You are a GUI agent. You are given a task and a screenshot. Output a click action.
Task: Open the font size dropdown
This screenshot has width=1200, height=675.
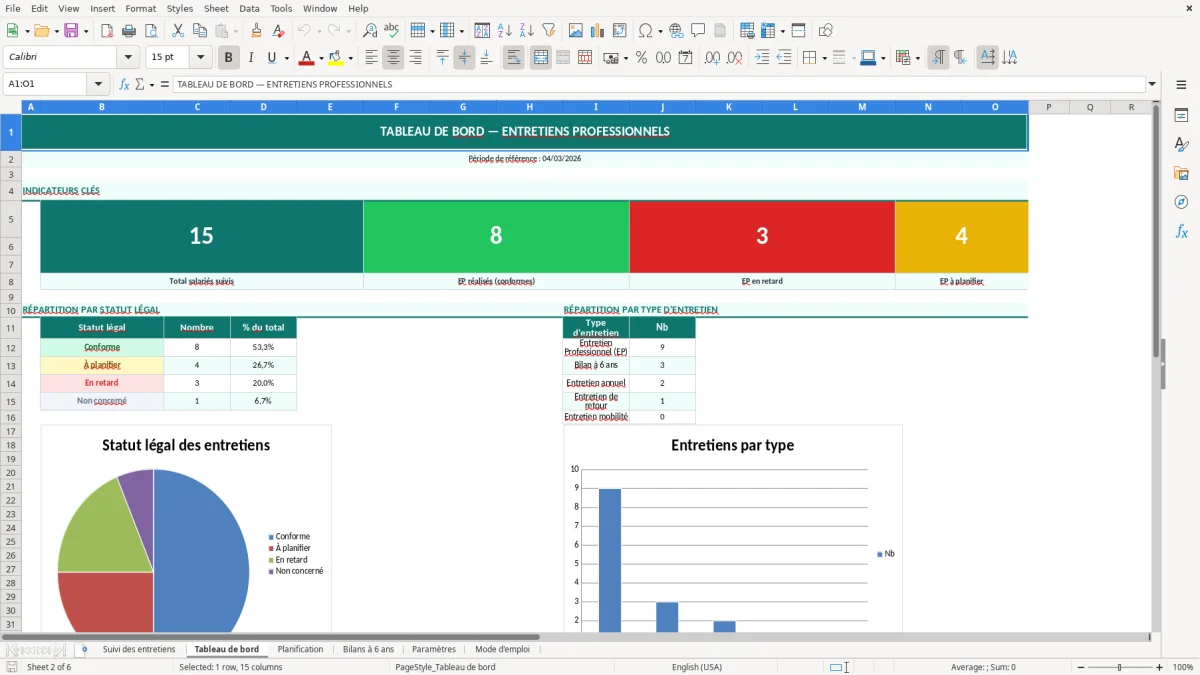pyautogui.click(x=200, y=58)
